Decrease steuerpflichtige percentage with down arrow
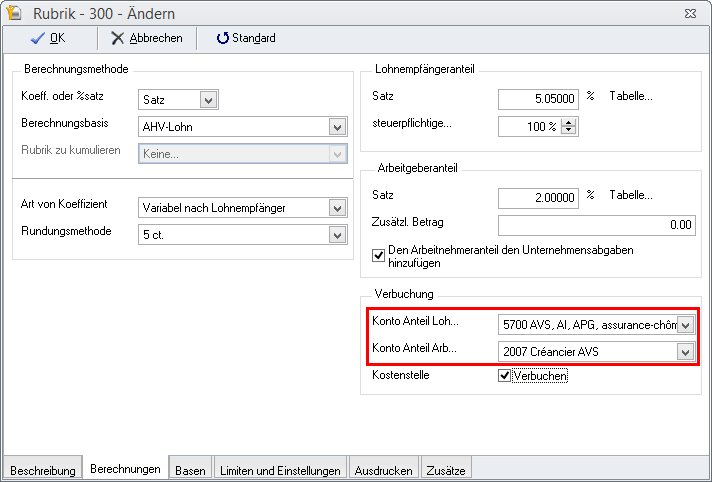Image resolution: width=712 pixels, height=482 pixels. (x=569, y=130)
